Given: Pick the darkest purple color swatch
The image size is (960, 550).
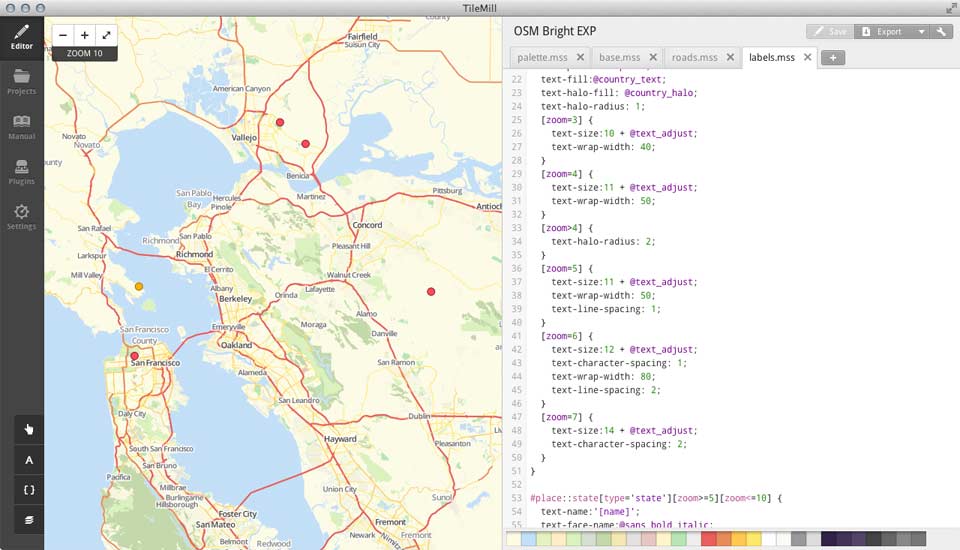Looking at the screenshot, I should pyautogui.click(x=828, y=538).
